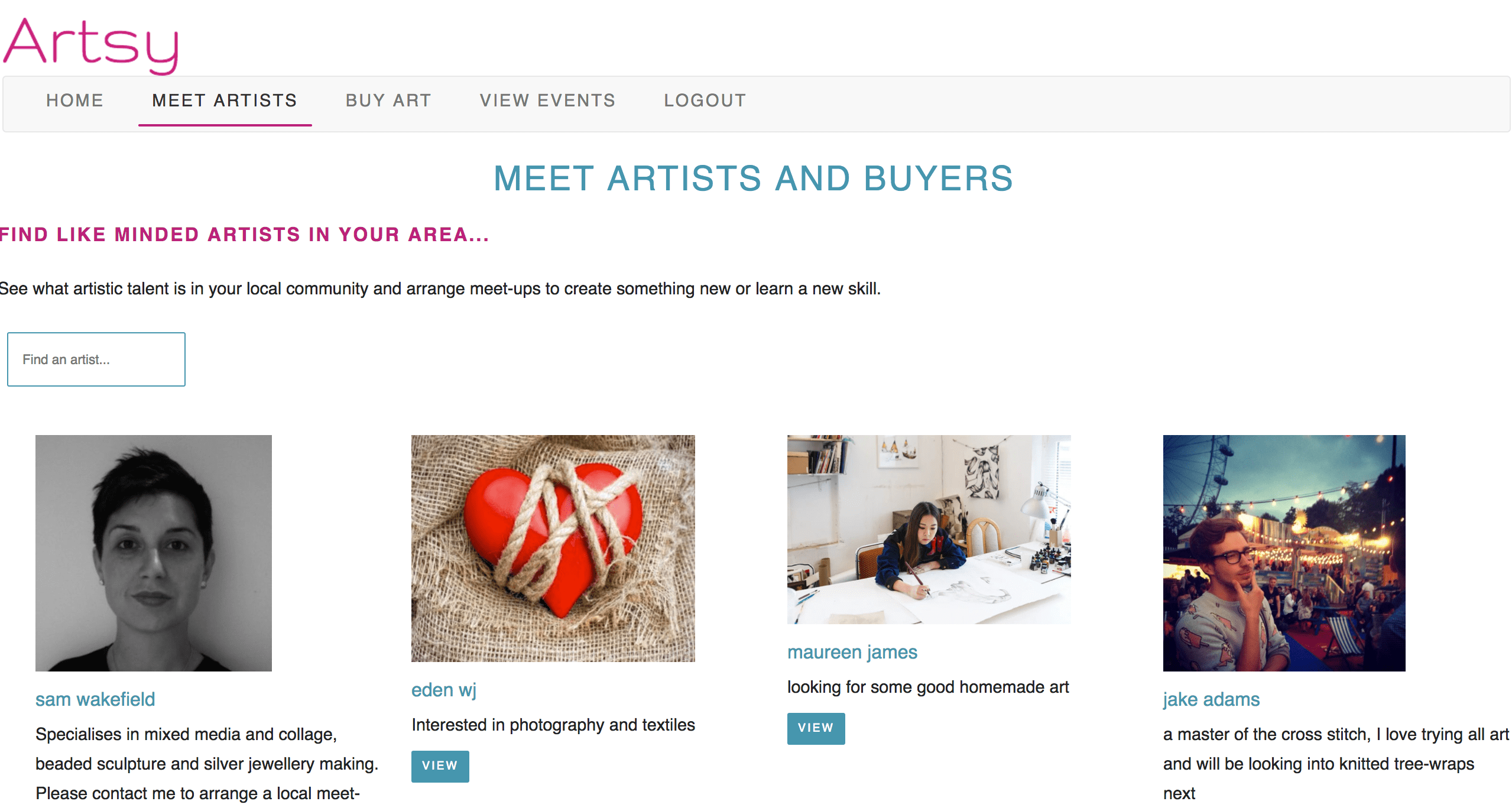Image resolution: width=1512 pixels, height=811 pixels.
Task: Click jake adams's profile picture
Action: 1284,553
